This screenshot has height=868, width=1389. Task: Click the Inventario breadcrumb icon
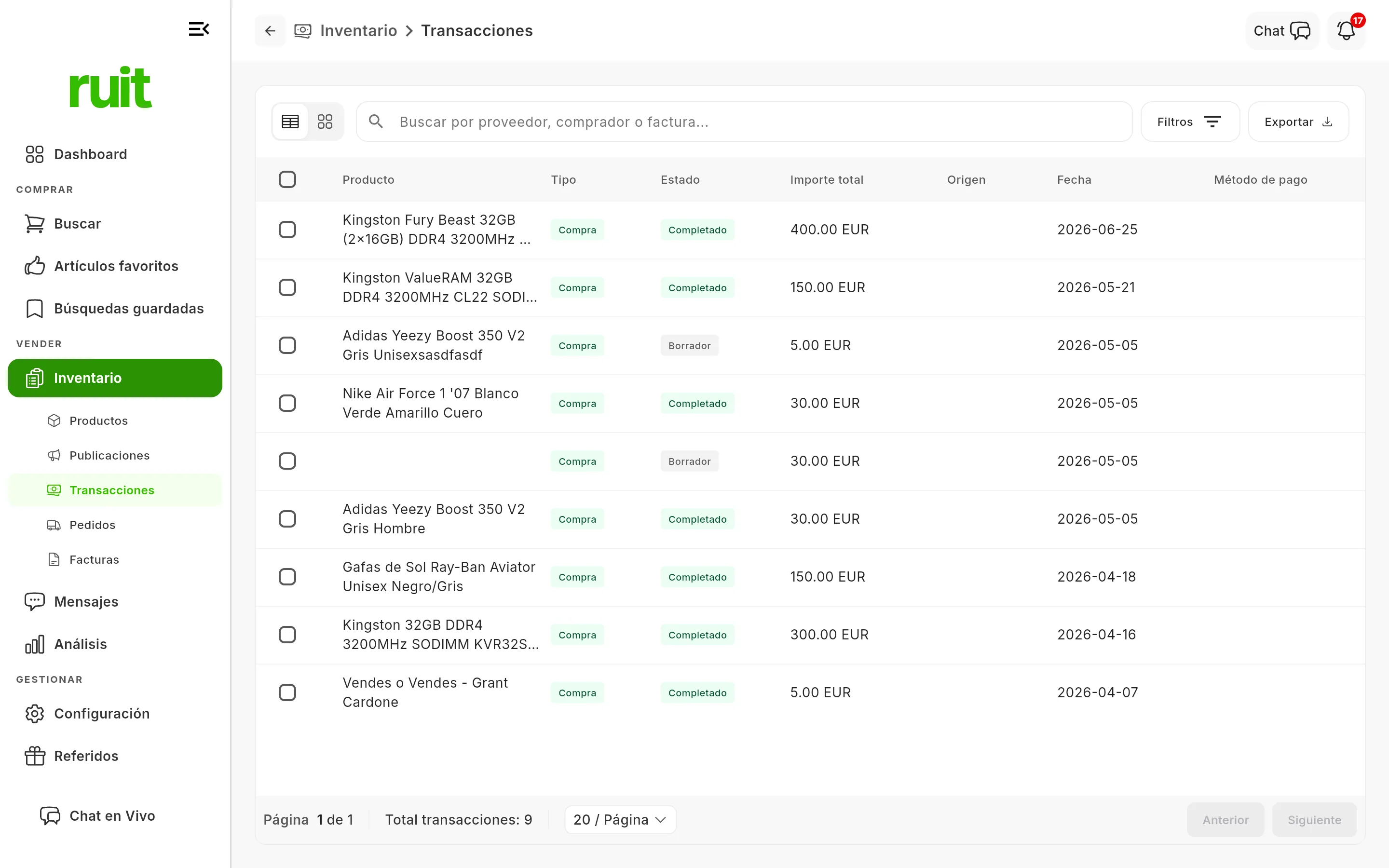click(x=303, y=31)
